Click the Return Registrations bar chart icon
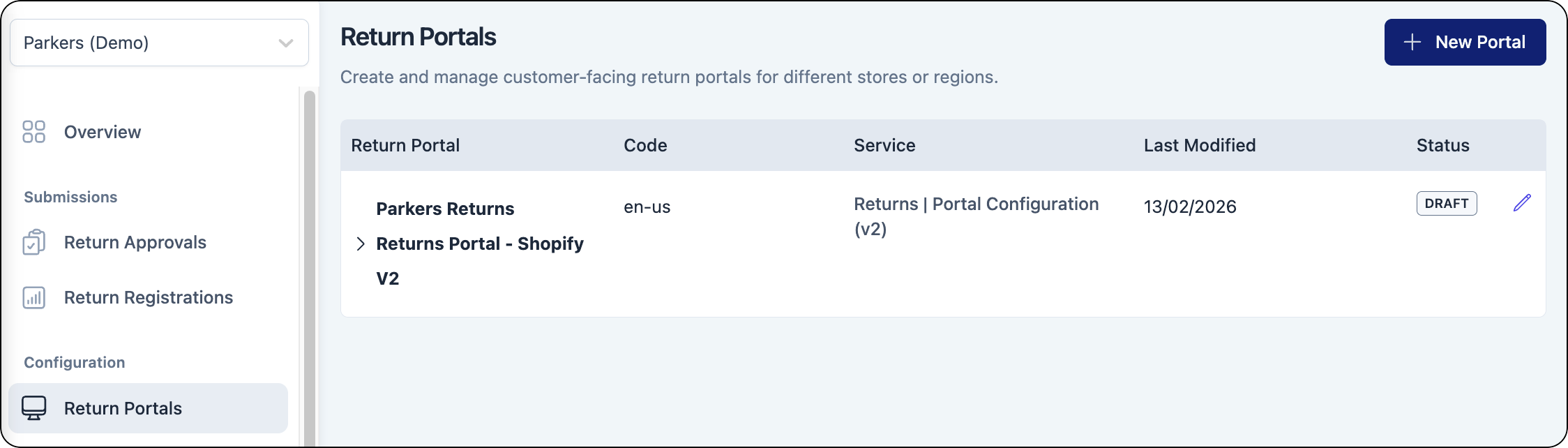This screenshot has width=1568, height=448. [x=35, y=297]
